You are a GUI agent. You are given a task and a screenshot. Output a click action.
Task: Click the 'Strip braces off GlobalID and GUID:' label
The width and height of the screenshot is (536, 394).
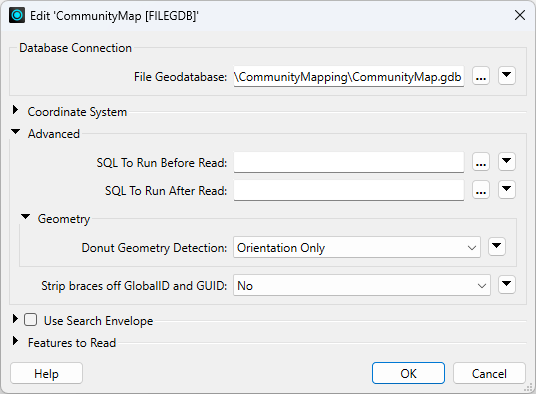pyautogui.click(x=134, y=286)
